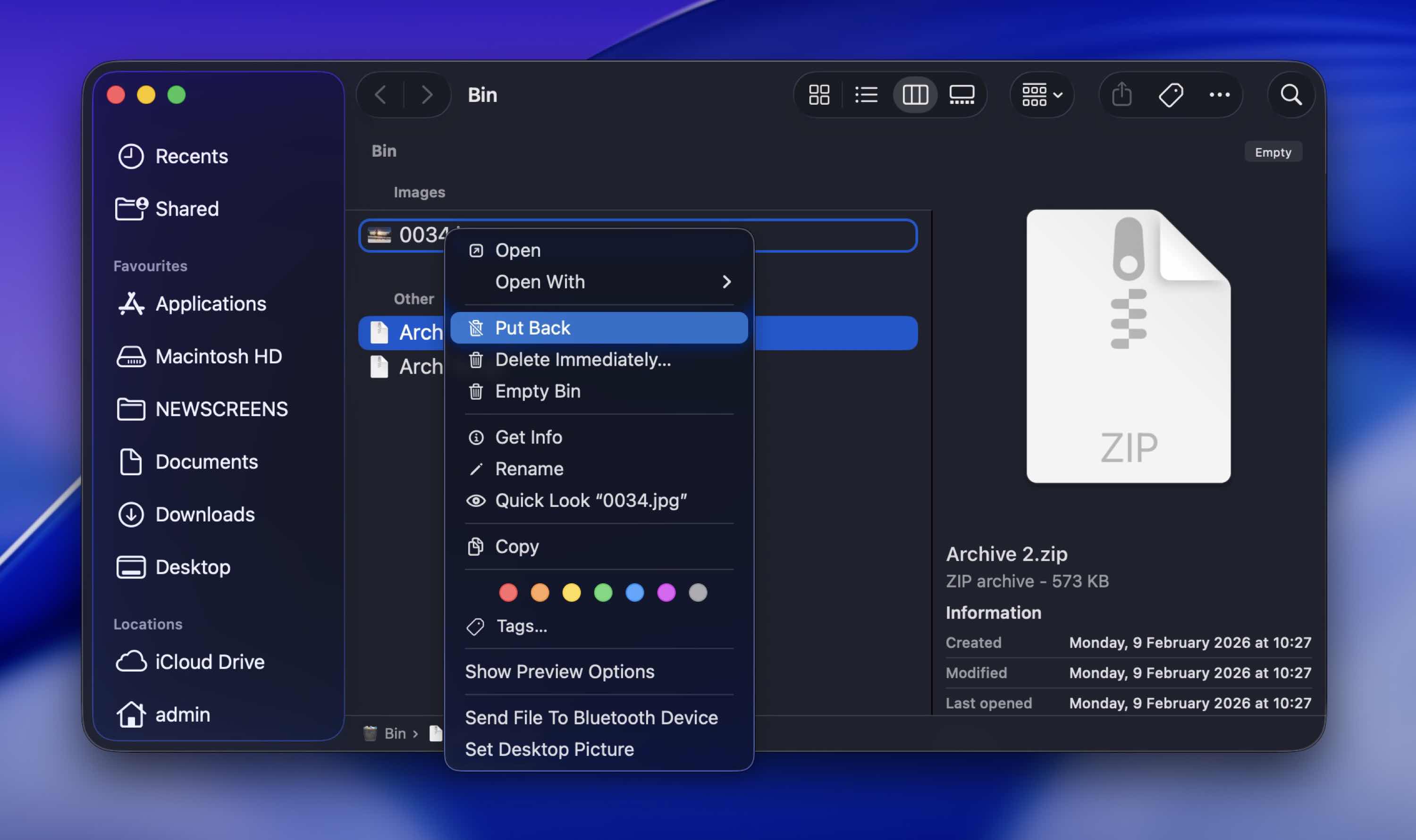The height and width of the screenshot is (840, 1416).
Task: Go back with the left chevron
Action: (x=380, y=94)
